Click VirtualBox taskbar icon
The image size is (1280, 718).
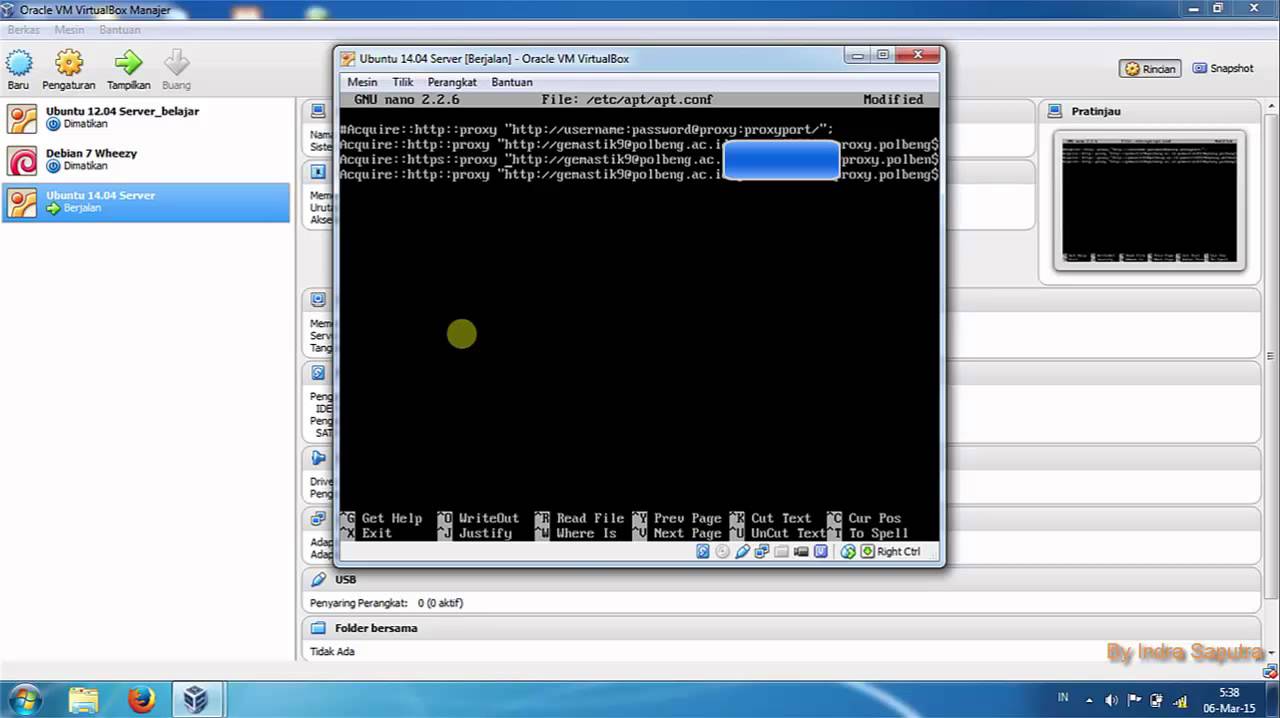[196, 699]
